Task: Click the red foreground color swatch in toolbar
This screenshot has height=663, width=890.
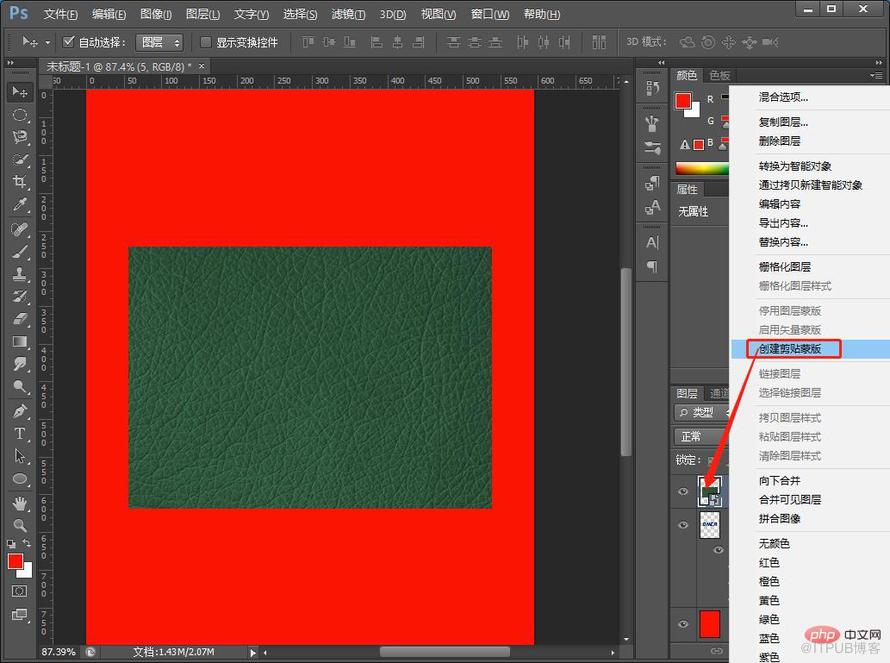Action: pyautogui.click(x=15, y=561)
